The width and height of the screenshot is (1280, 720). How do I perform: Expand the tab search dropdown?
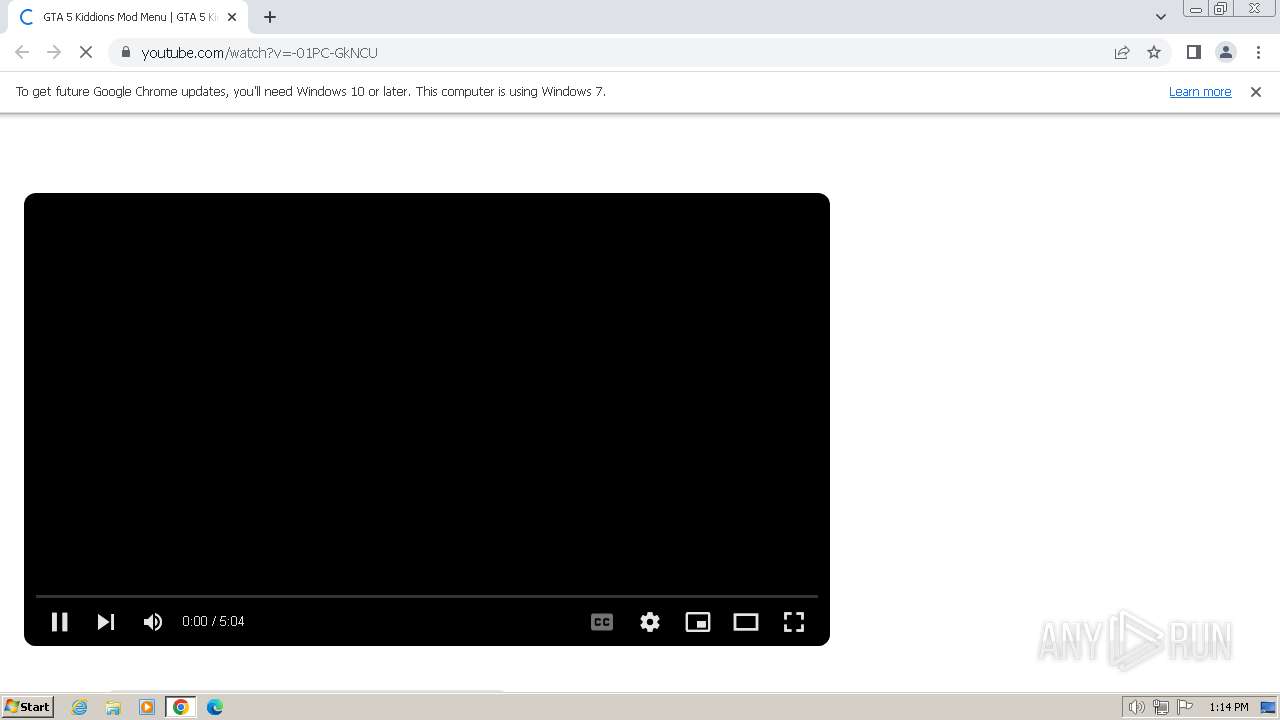click(x=1161, y=17)
